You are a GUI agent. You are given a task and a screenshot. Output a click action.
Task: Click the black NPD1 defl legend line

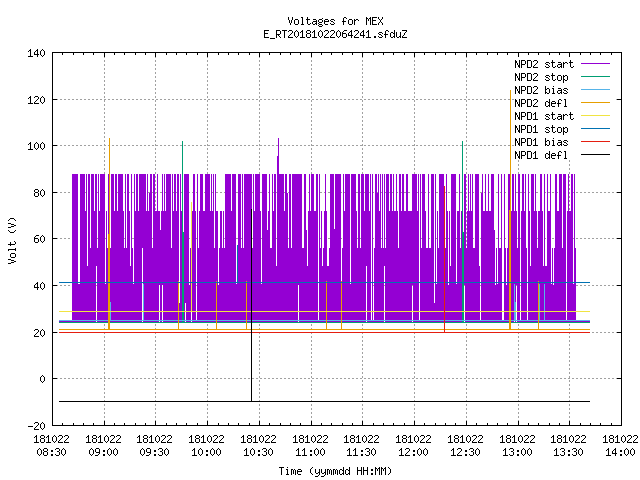coord(595,155)
